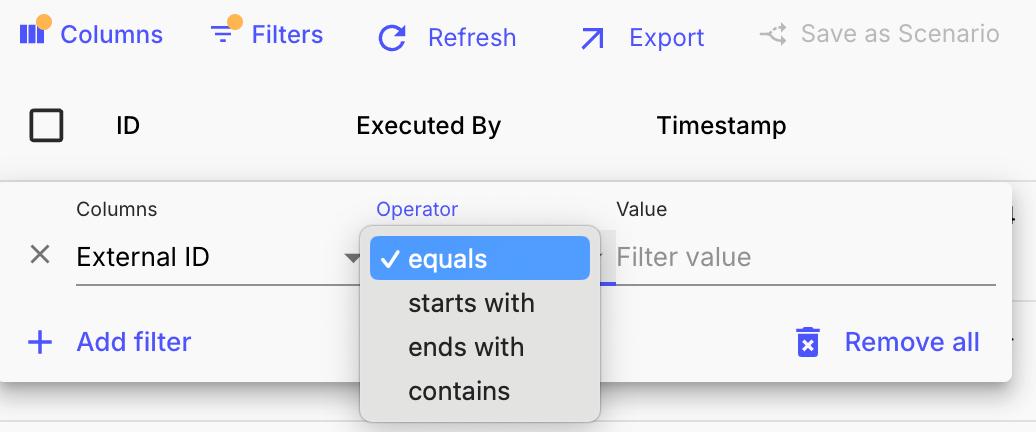Click the Remove all button

click(911, 343)
